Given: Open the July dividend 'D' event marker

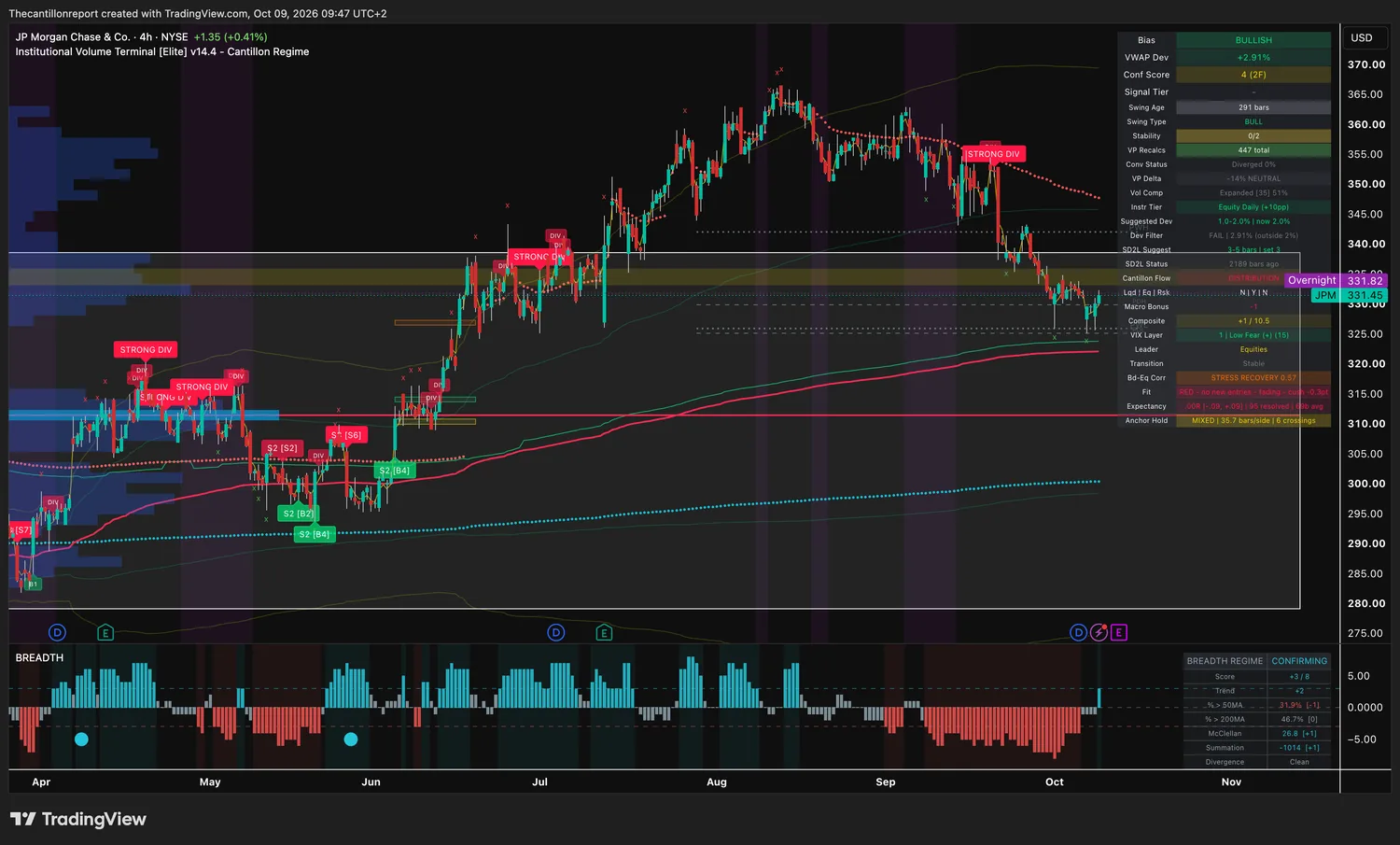Looking at the screenshot, I should coord(556,632).
